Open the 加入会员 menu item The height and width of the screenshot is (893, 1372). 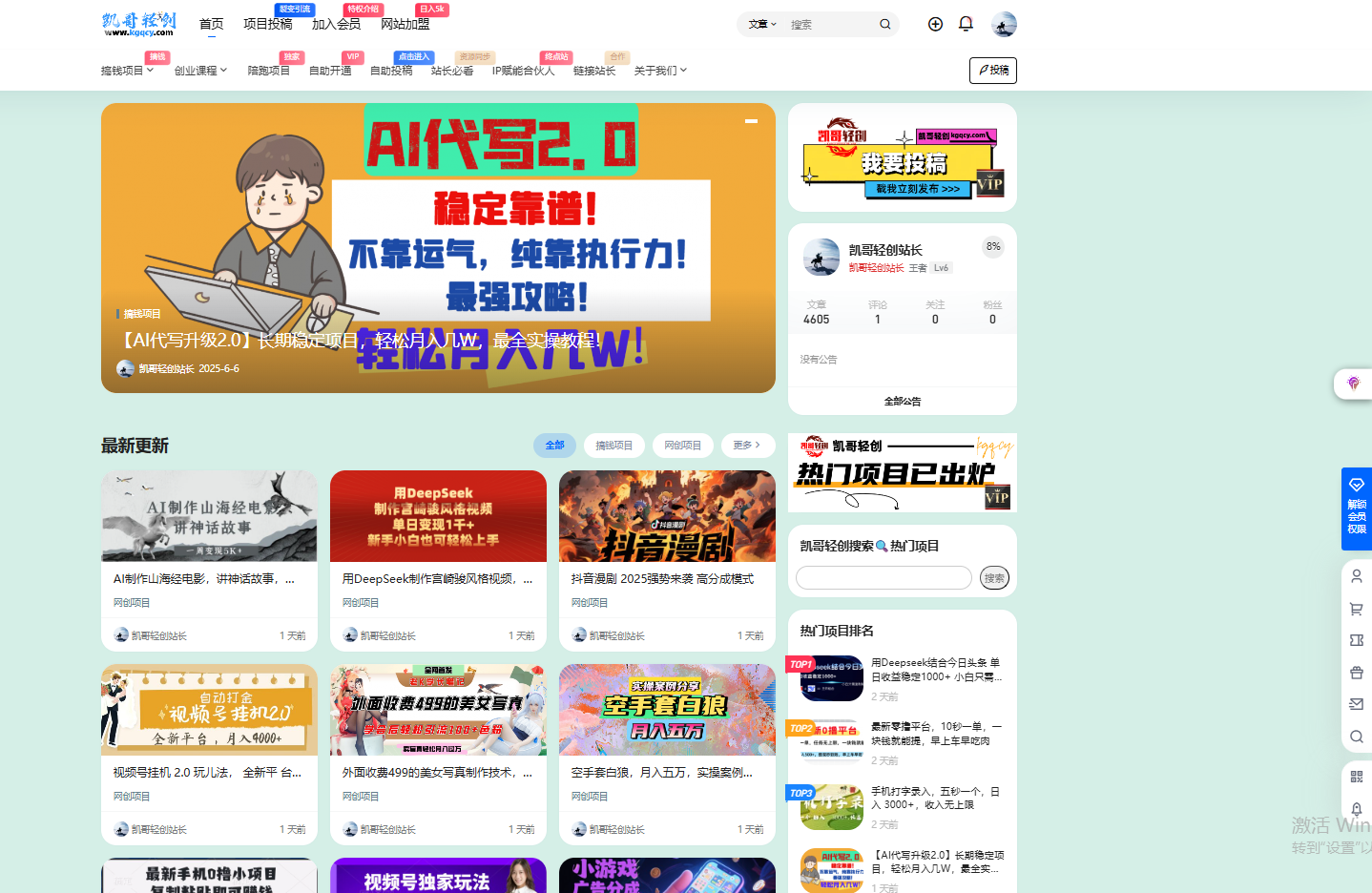coord(336,24)
